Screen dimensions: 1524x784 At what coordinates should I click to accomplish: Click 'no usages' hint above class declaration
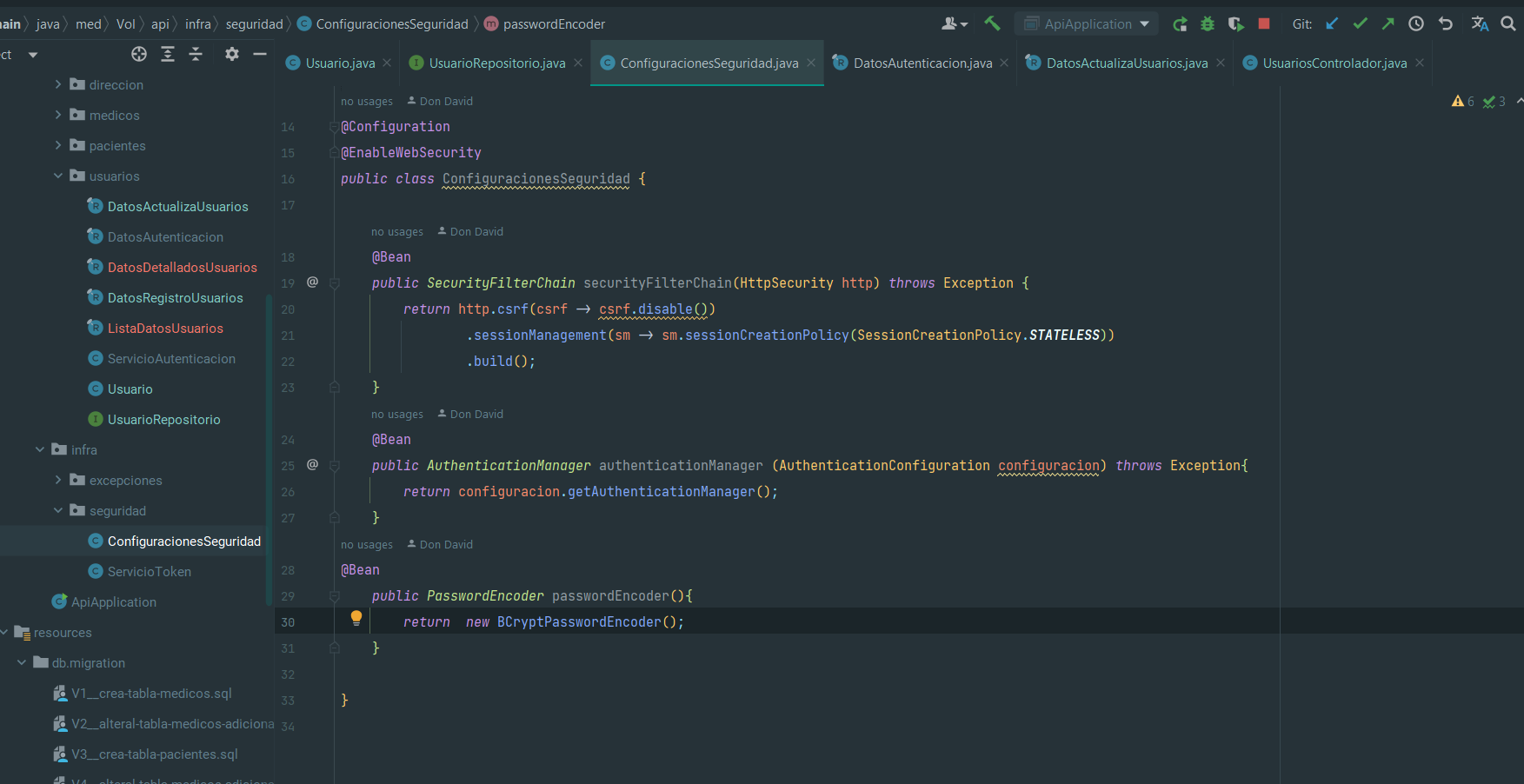click(366, 102)
